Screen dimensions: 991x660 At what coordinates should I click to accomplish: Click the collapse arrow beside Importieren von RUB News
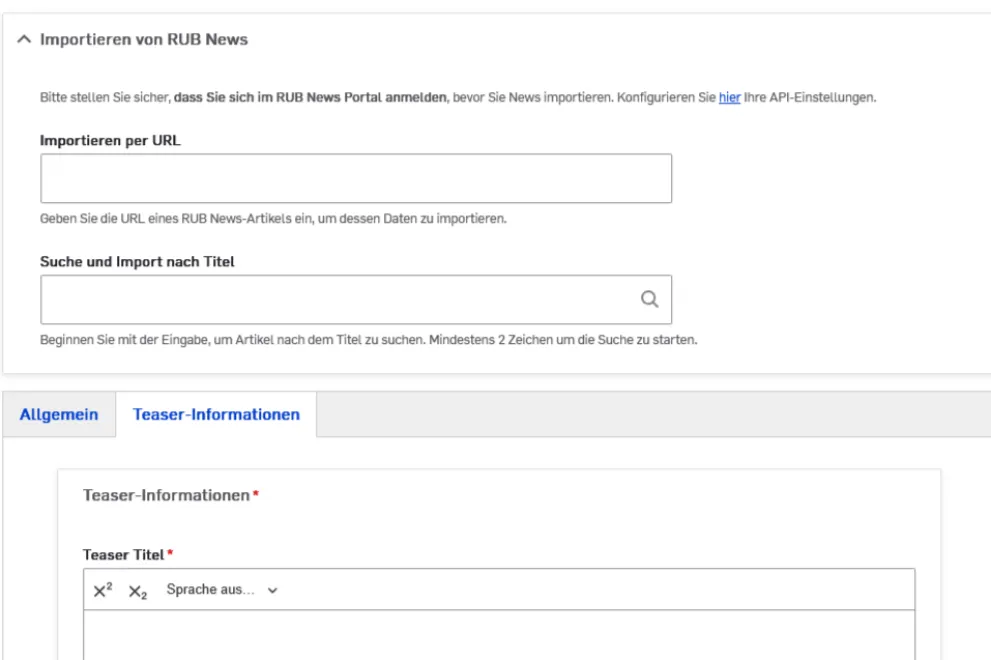(x=22, y=40)
